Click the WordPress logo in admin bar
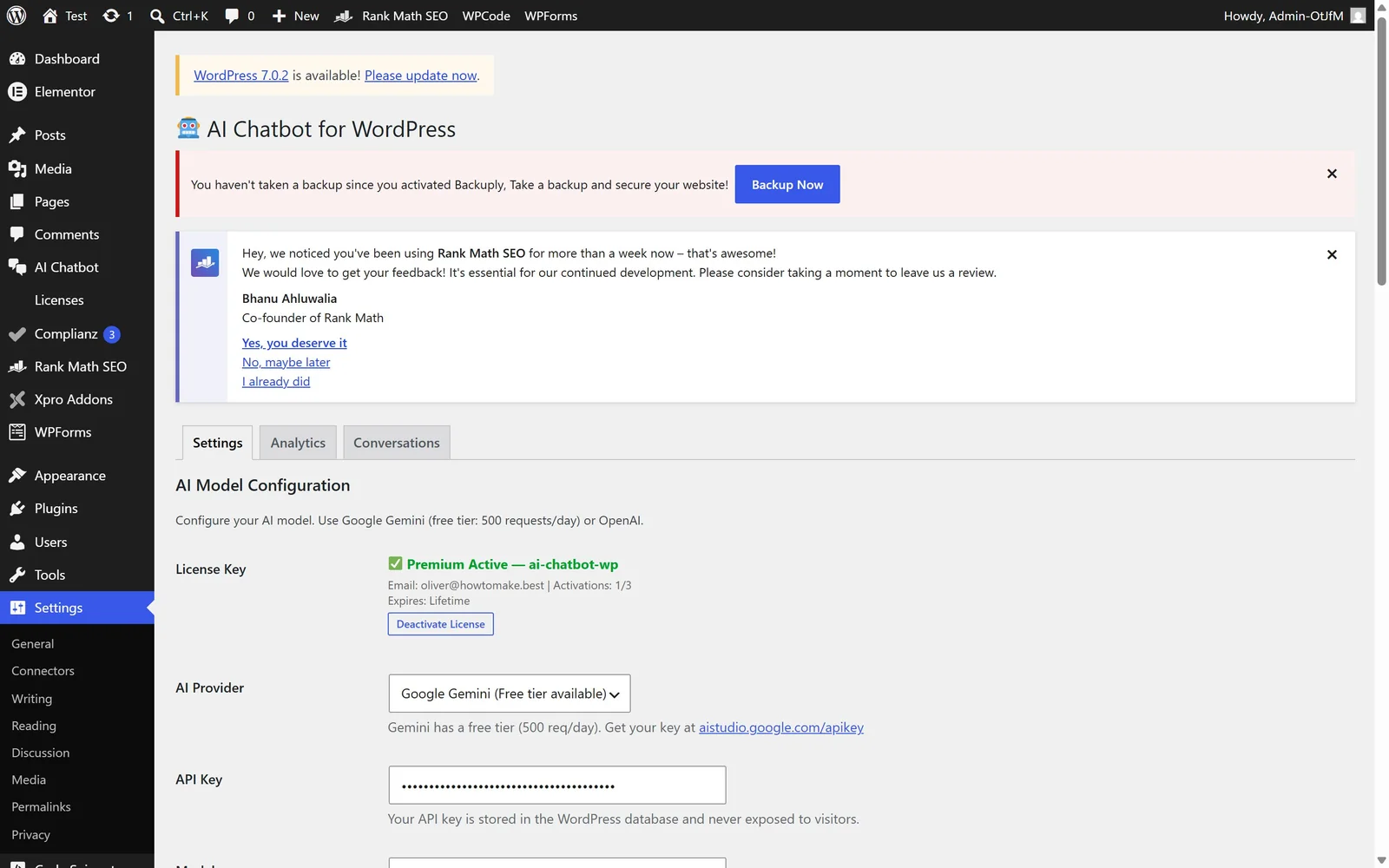Screen dimensions: 1389x868 (16, 16)
